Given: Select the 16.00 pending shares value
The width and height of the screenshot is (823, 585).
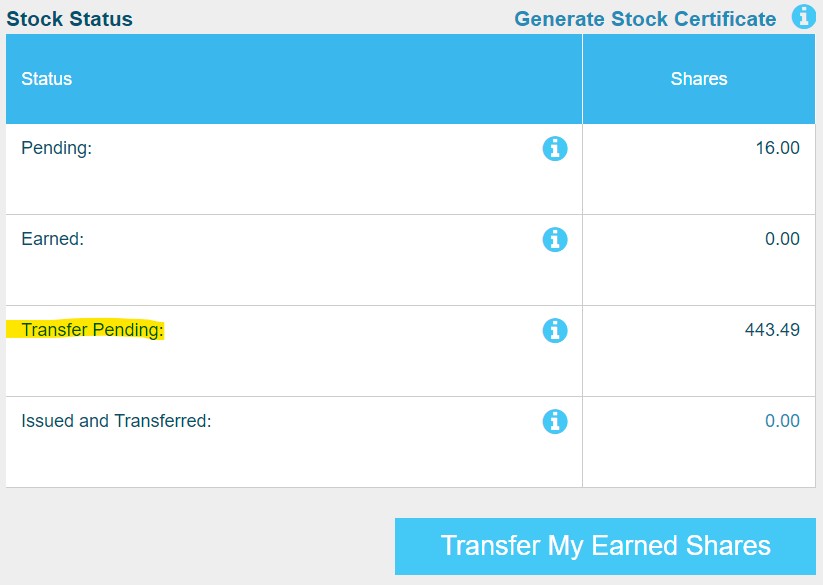Looking at the screenshot, I should tap(777, 148).
